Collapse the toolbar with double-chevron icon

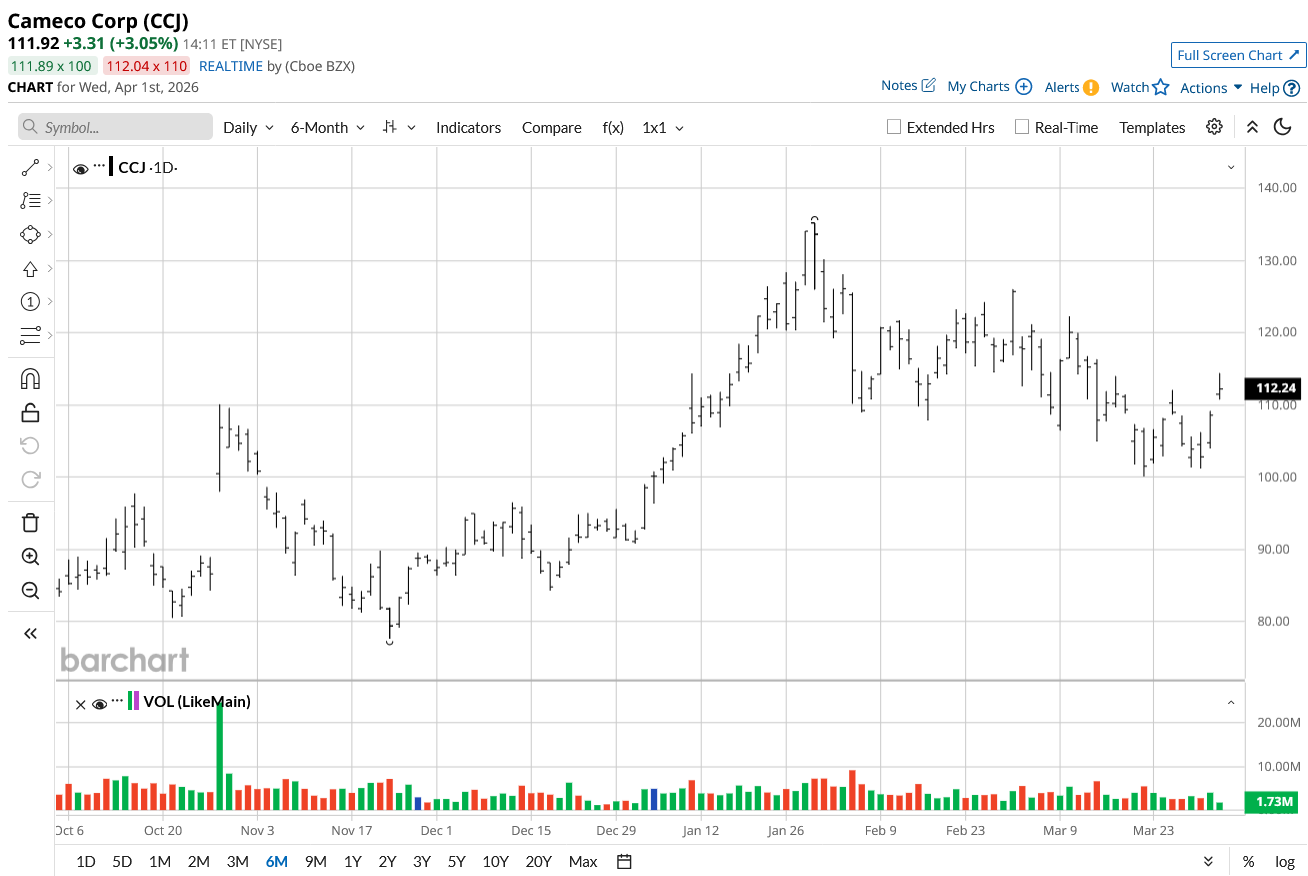(x=1252, y=127)
